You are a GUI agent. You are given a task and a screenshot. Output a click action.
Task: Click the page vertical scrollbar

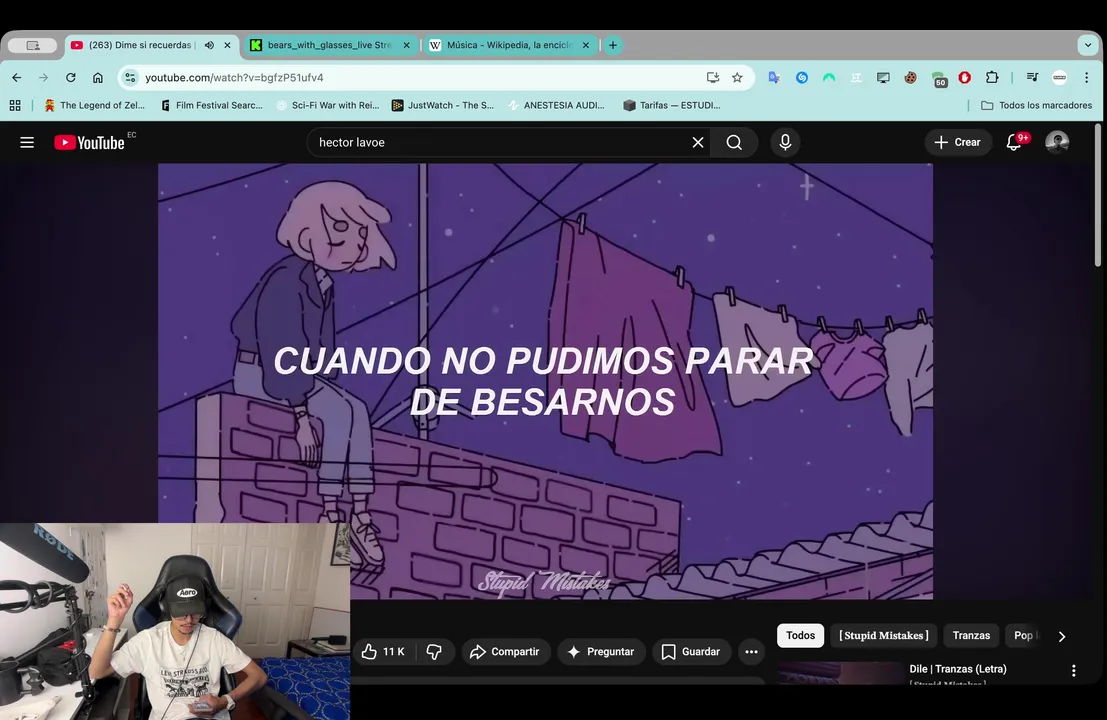click(1098, 196)
